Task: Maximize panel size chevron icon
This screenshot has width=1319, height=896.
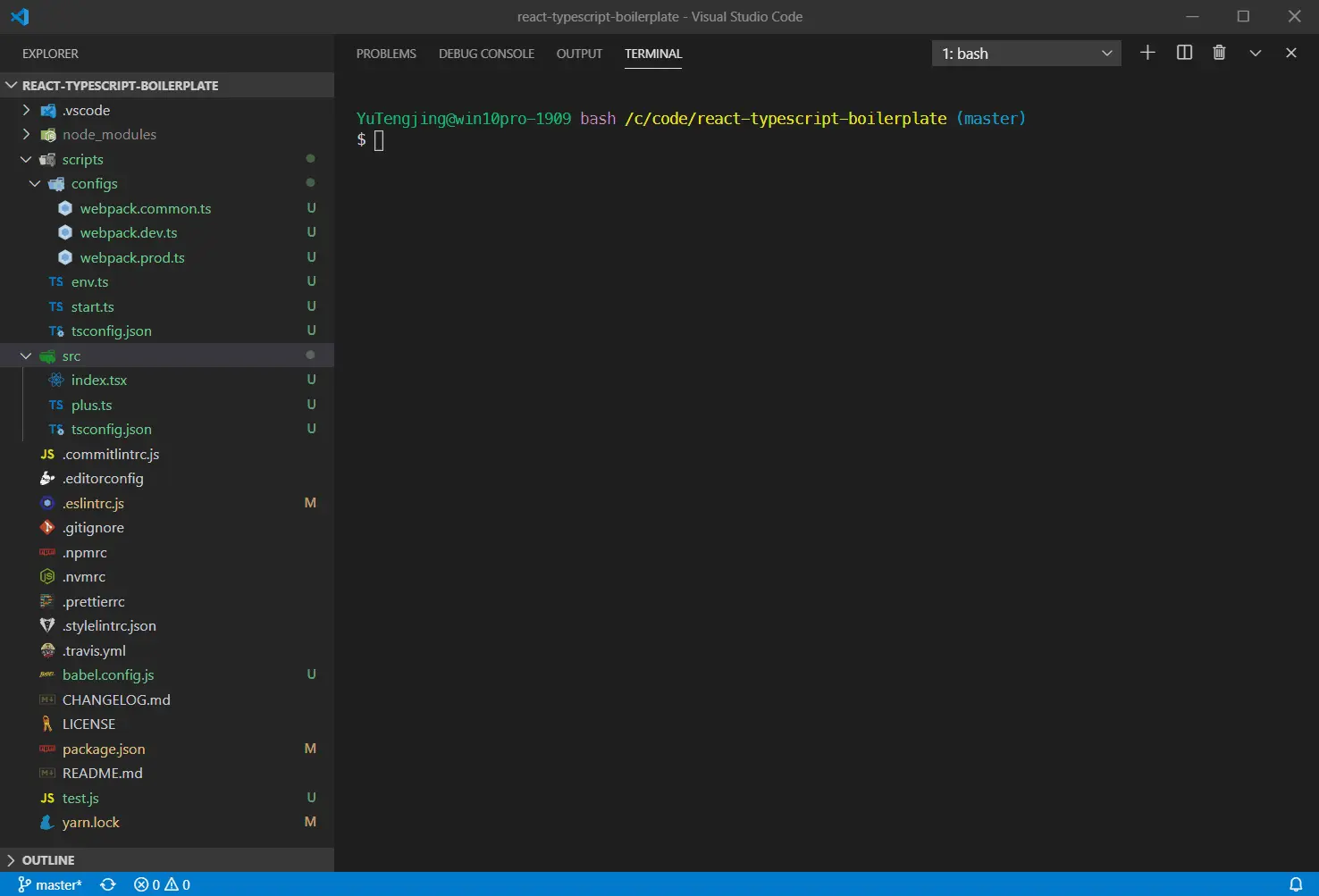Action: pos(1255,53)
